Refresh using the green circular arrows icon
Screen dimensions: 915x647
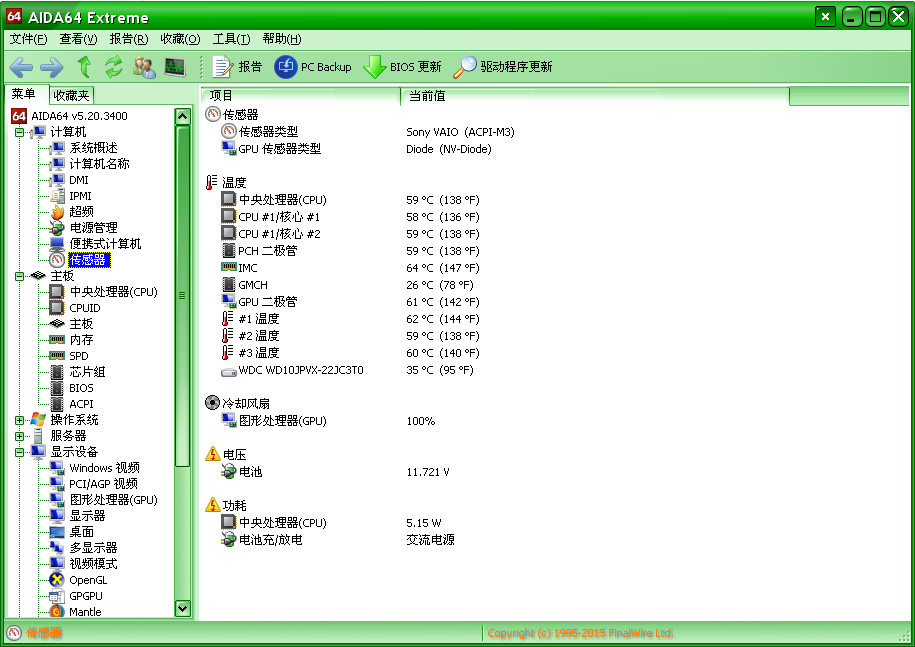point(114,67)
